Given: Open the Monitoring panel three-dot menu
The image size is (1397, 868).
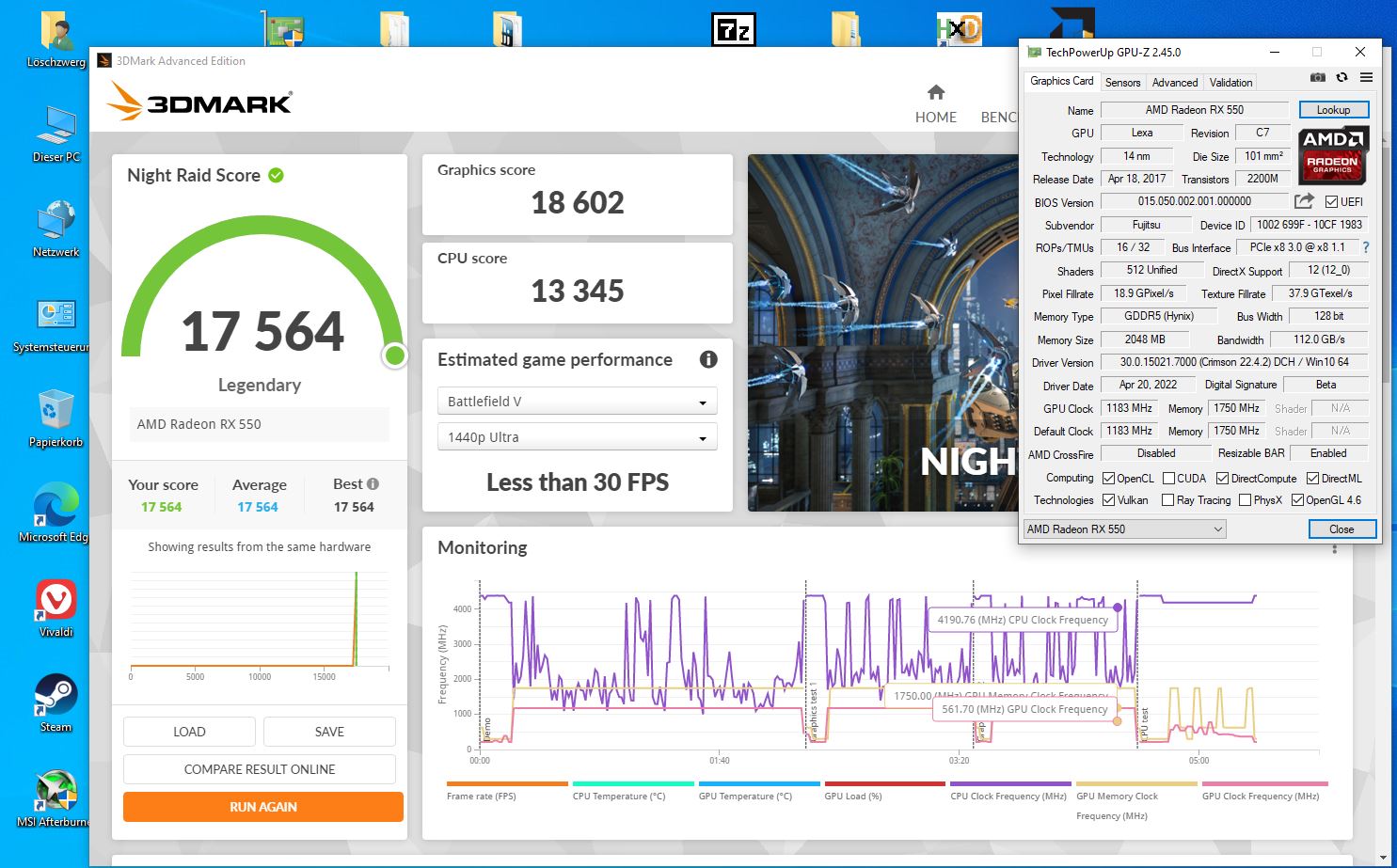Looking at the screenshot, I should 1334,547.
